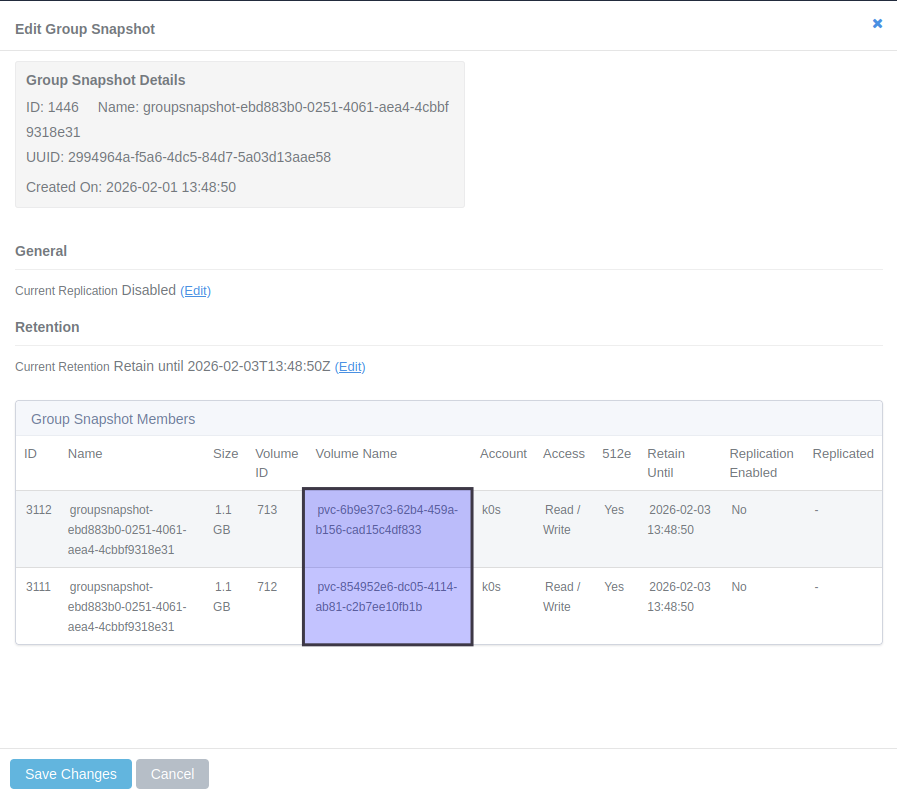Select the 512e column header
The width and height of the screenshot is (897, 798).
tap(616, 454)
